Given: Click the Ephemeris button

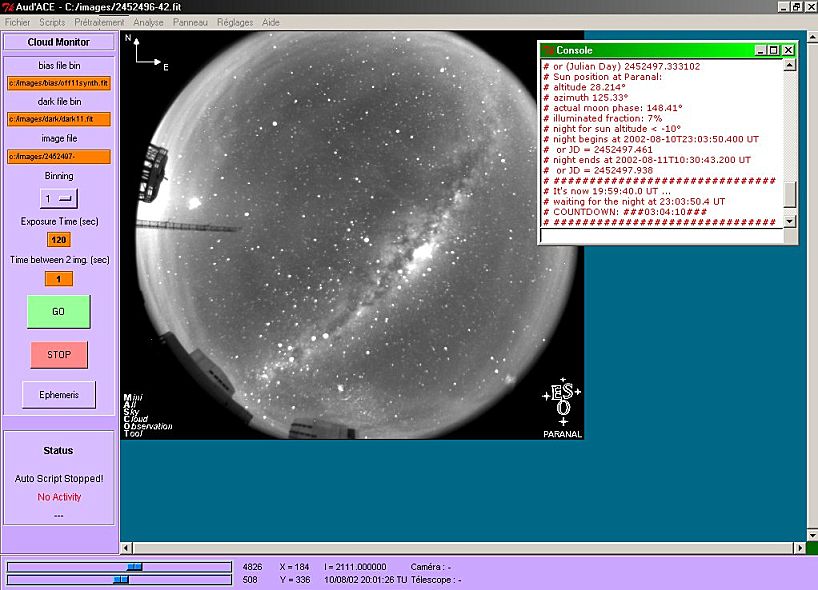Looking at the screenshot, I should point(58,394).
